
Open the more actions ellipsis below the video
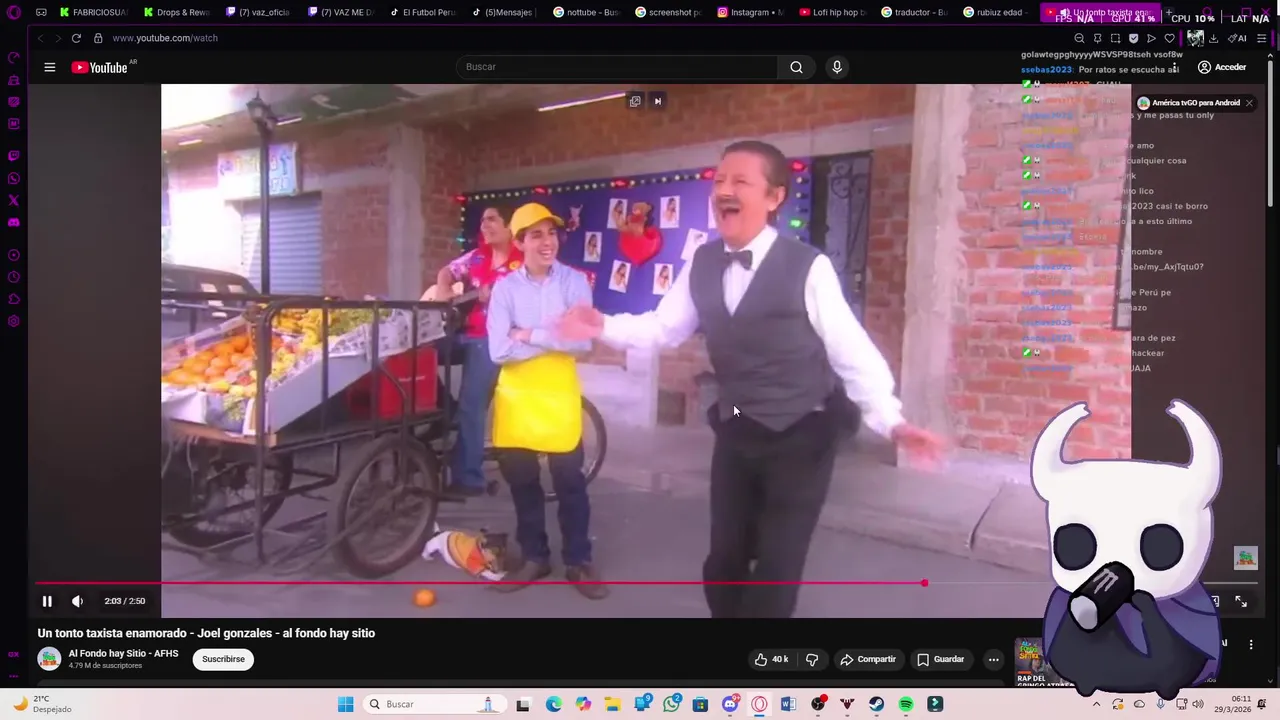[x=993, y=659]
